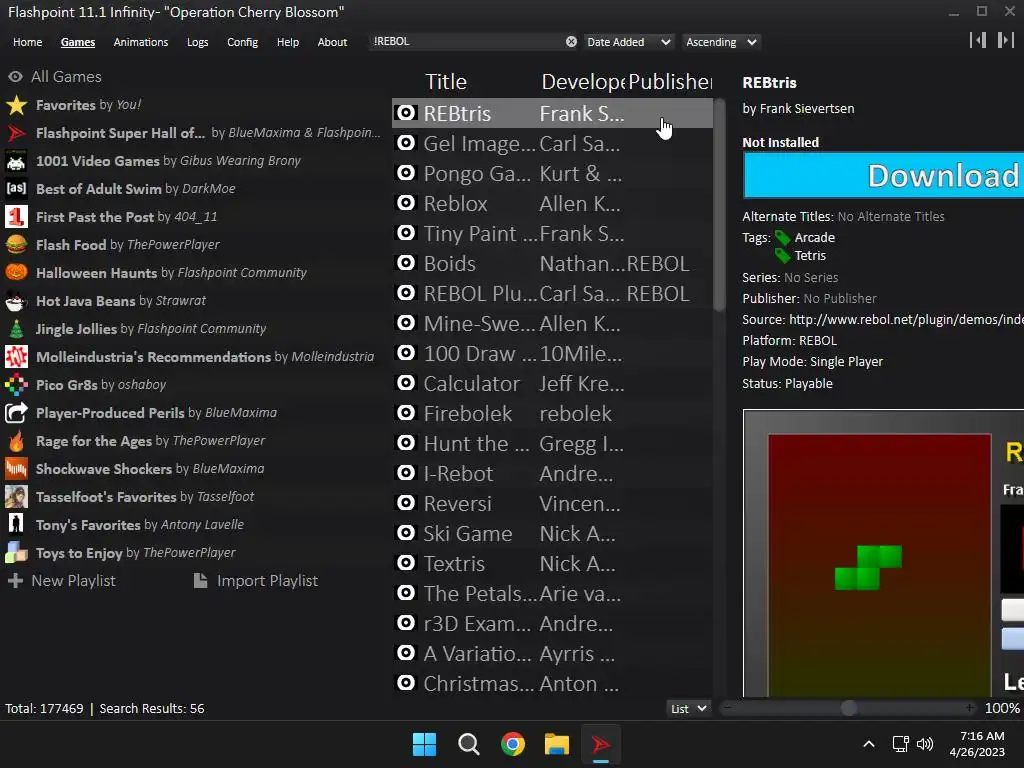Create a New Playlist
Screen dimensions: 1024x768
pos(61,581)
